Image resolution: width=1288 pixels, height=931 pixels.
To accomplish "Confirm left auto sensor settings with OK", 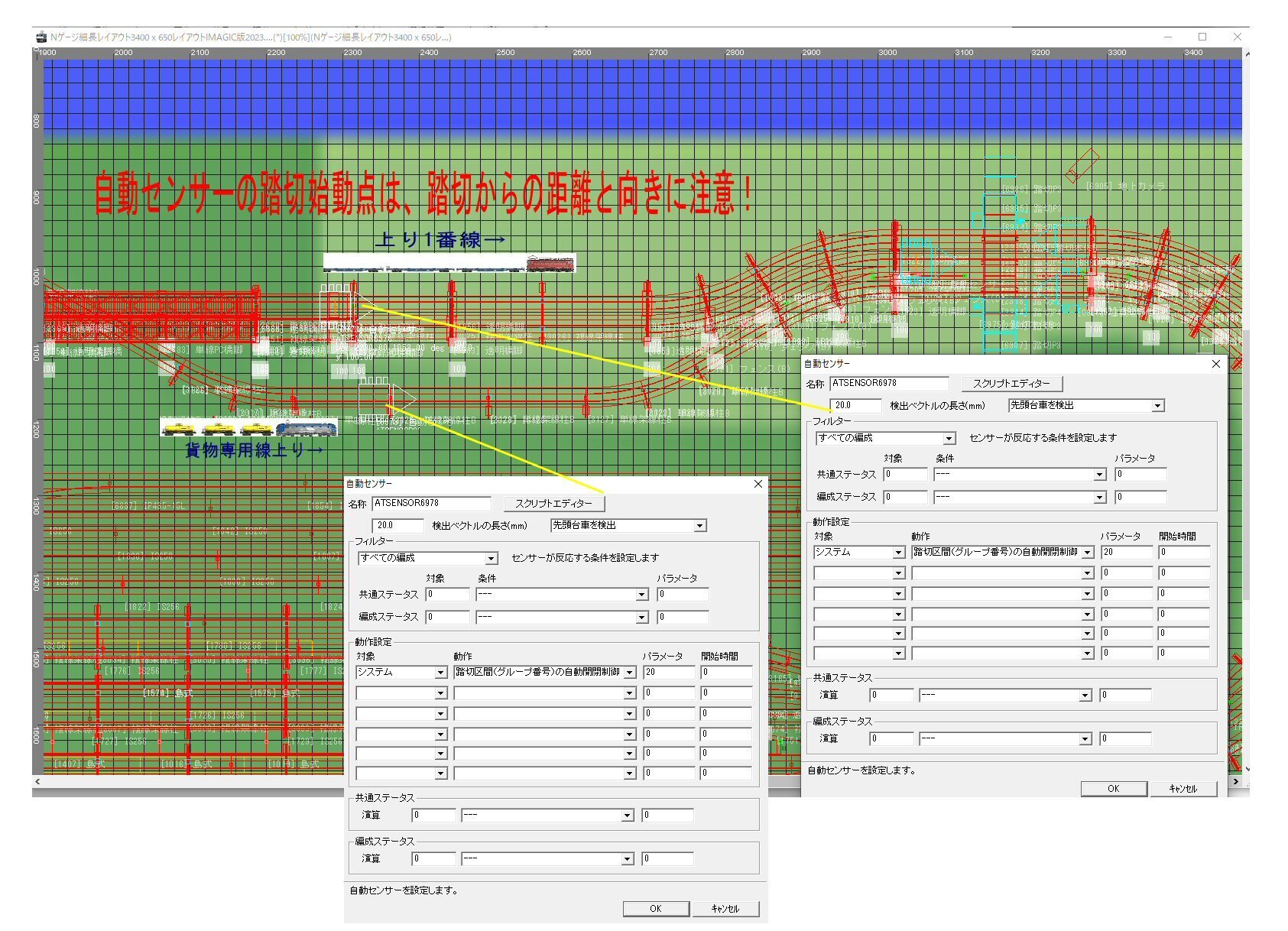I will (654, 908).
